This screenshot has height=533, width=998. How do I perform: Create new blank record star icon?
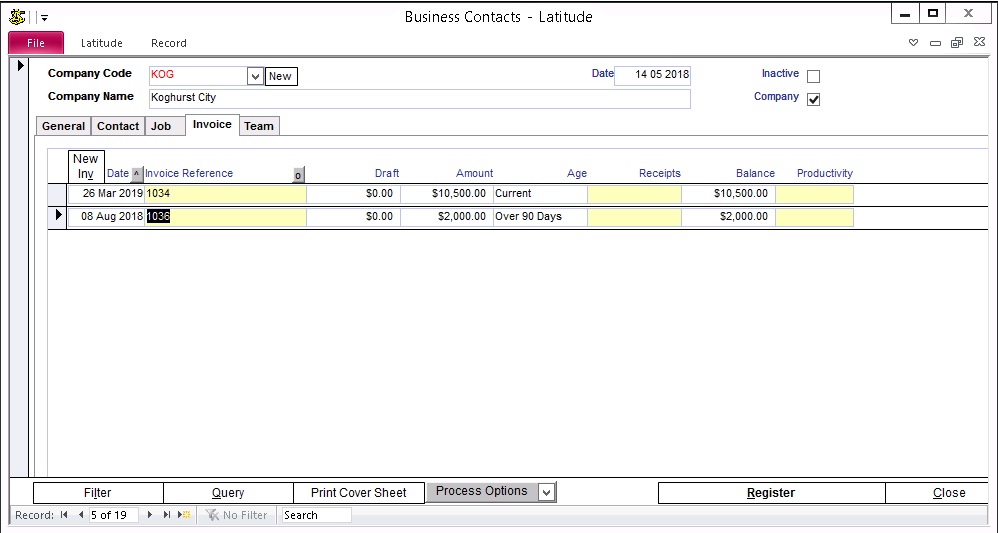point(184,515)
